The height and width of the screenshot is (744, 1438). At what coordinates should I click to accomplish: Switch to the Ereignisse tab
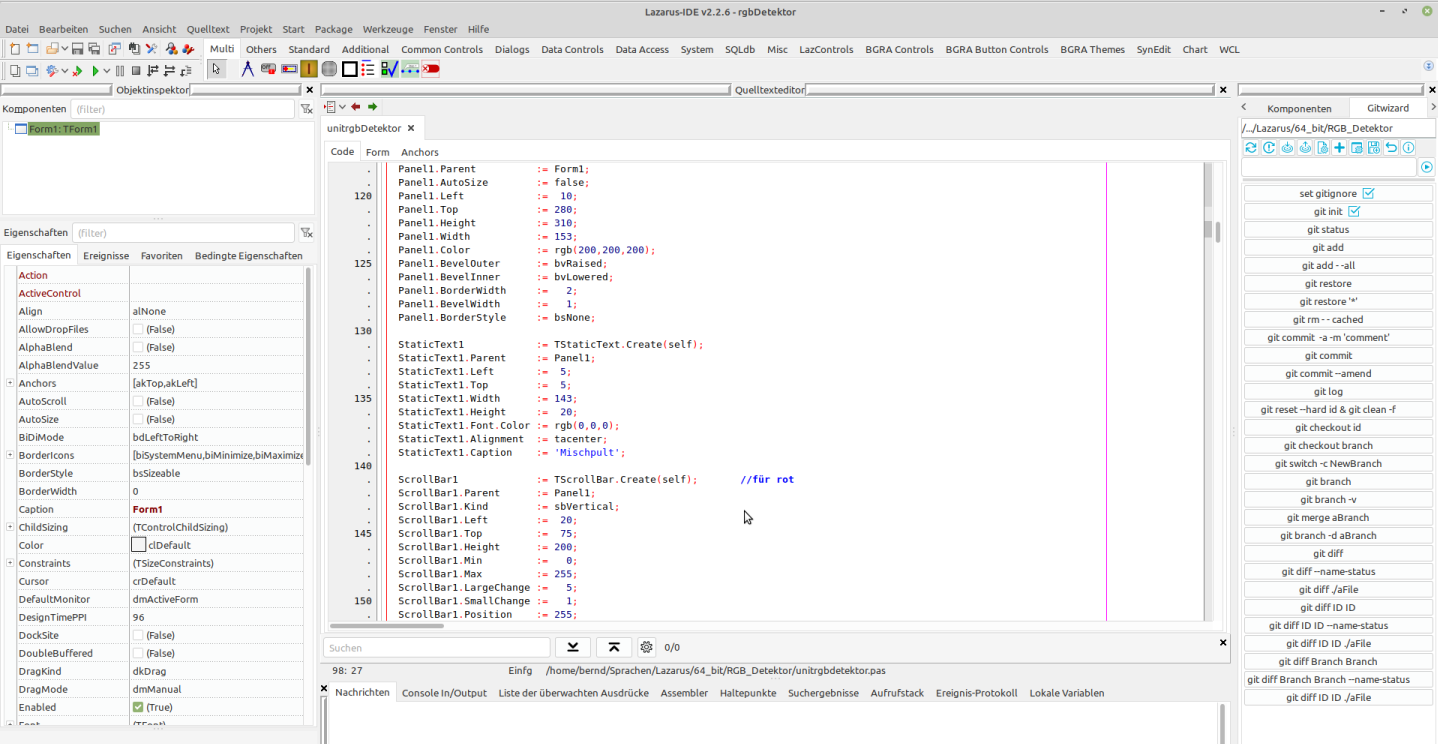(106, 255)
